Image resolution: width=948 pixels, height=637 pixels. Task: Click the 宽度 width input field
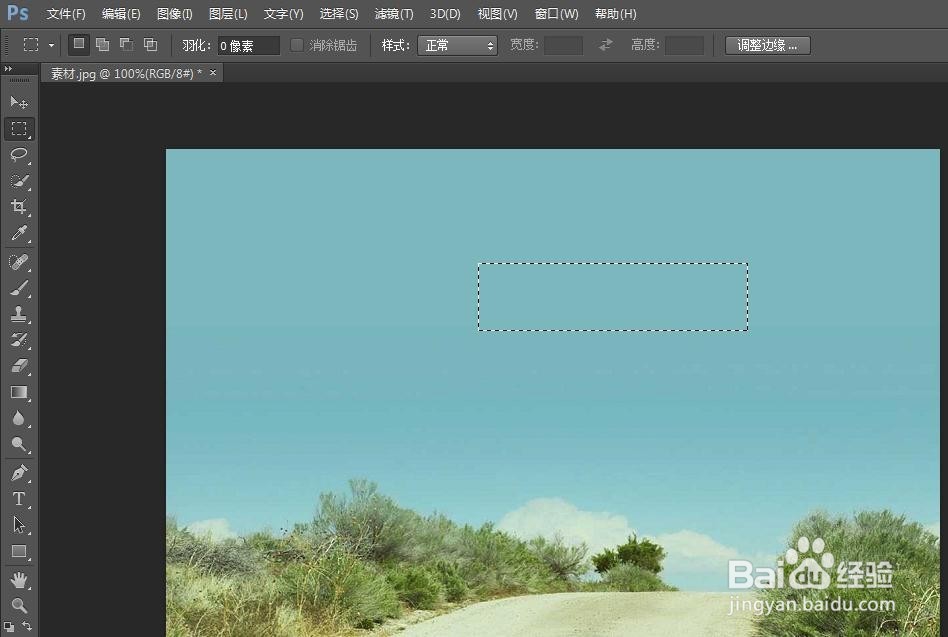click(x=563, y=45)
